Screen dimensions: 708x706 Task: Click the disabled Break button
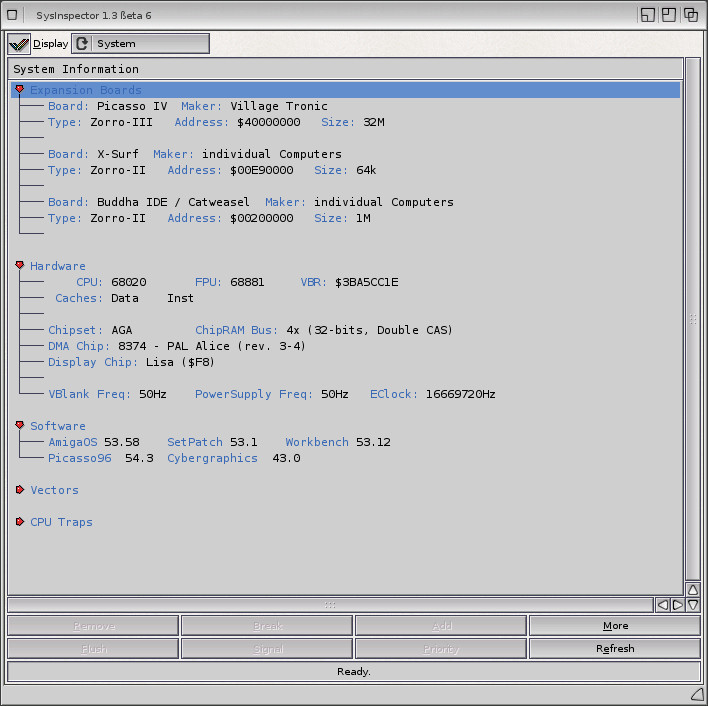pos(267,626)
